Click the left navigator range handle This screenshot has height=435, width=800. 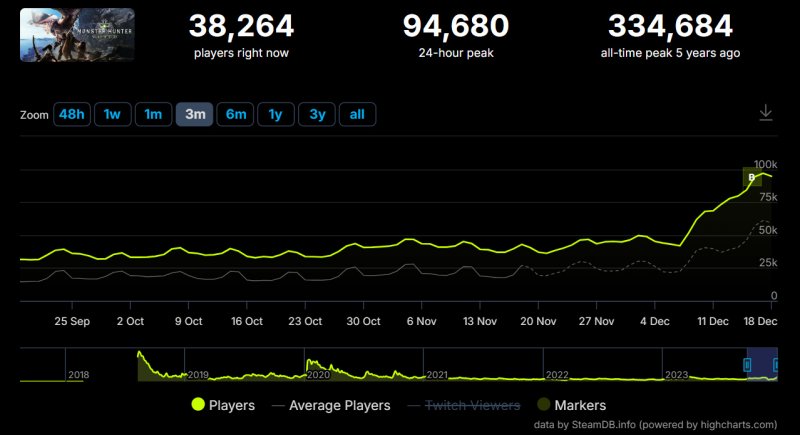click(747, 366)
